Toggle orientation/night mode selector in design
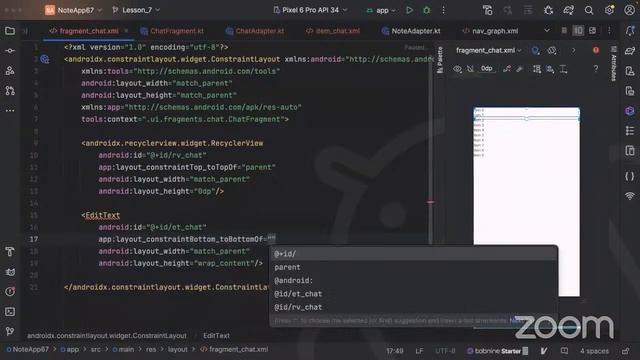Screen dimensions: 640x360 click(552, 51)
